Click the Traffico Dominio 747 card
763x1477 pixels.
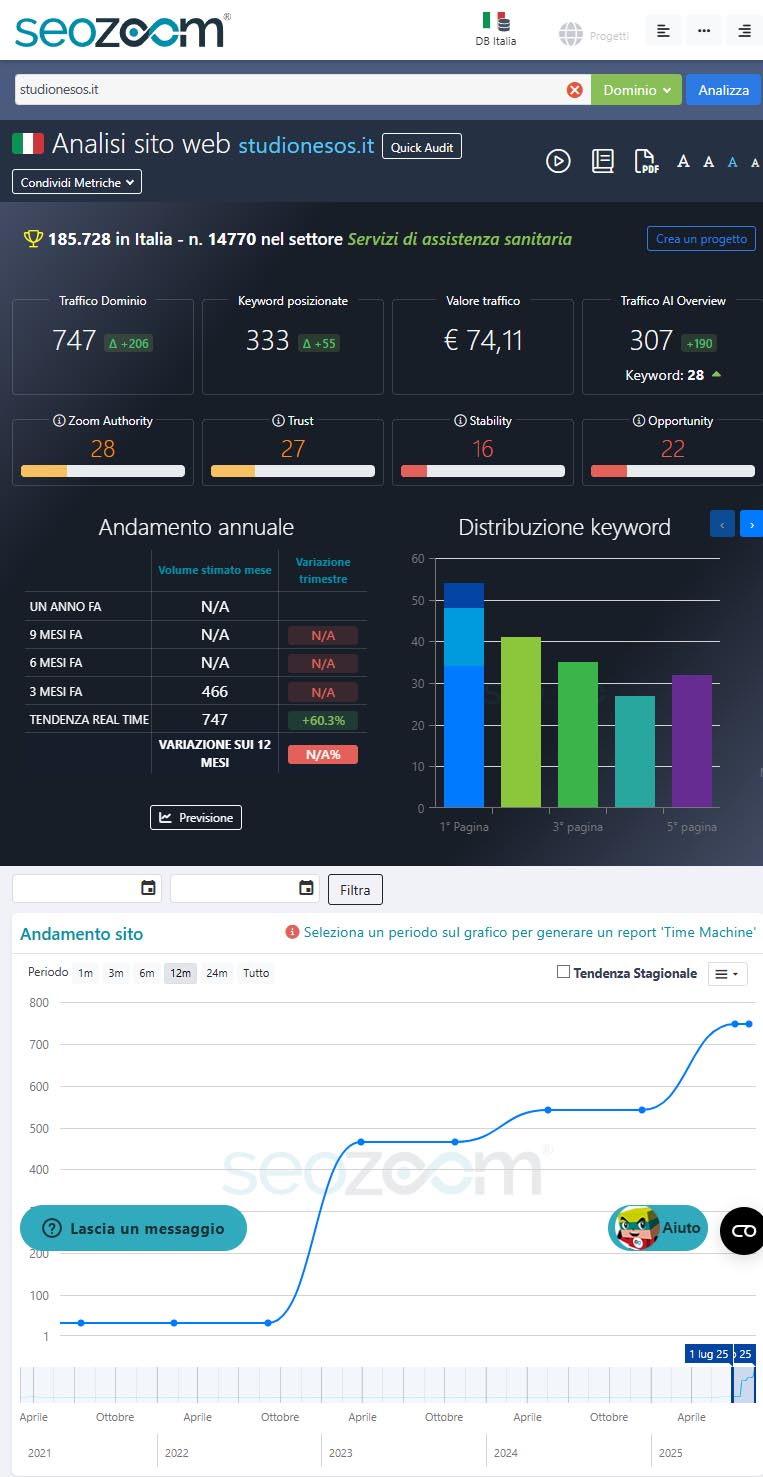pyautogui.click(x=102, y=346)
